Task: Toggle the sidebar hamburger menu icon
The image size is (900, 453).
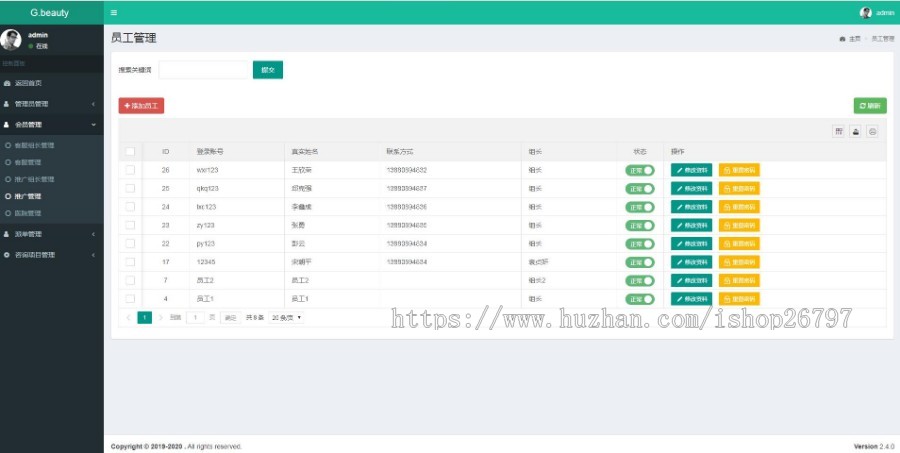Action: point(114,13)
